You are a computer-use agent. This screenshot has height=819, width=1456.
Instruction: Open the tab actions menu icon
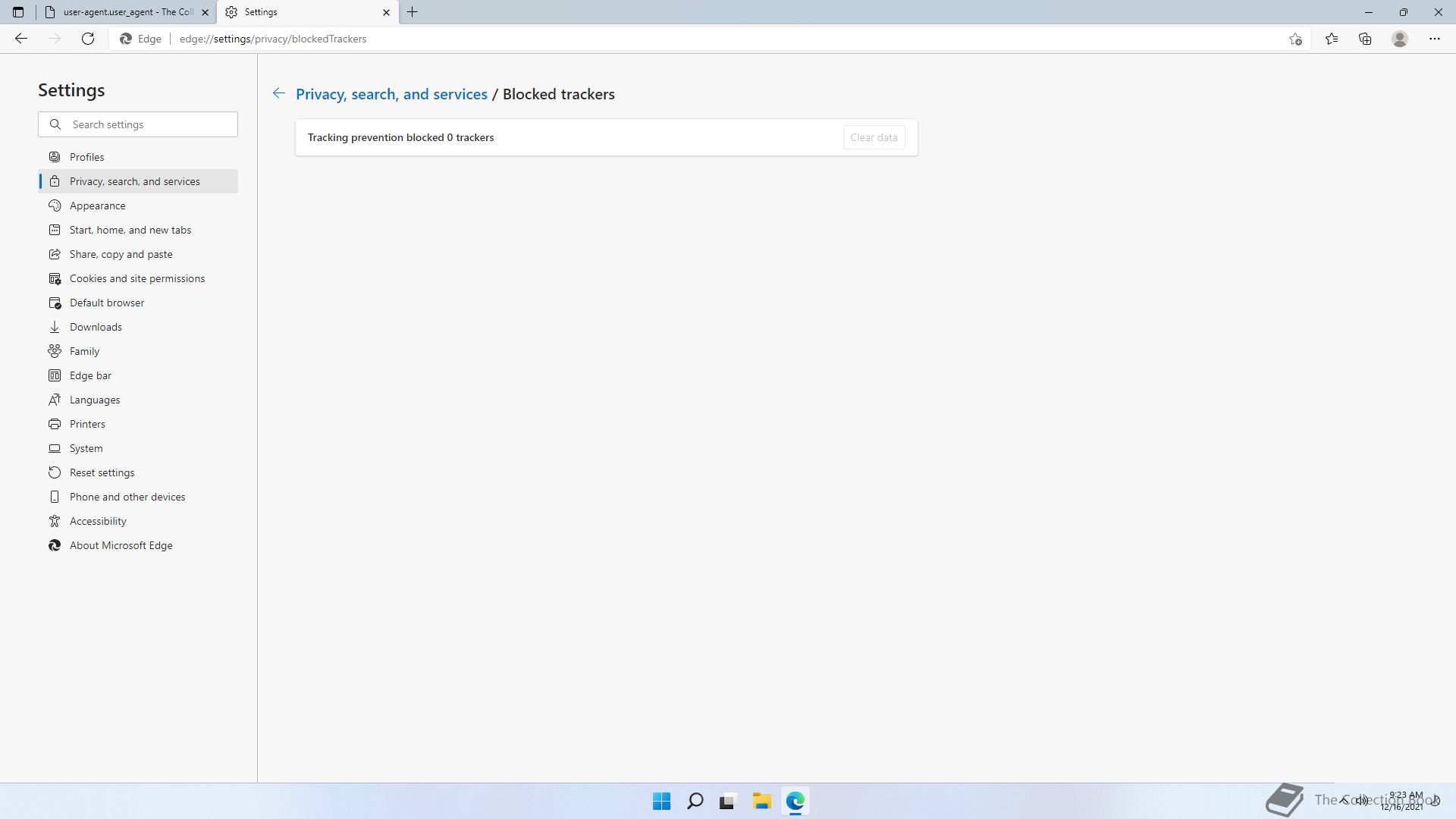(x=18, y=12)
